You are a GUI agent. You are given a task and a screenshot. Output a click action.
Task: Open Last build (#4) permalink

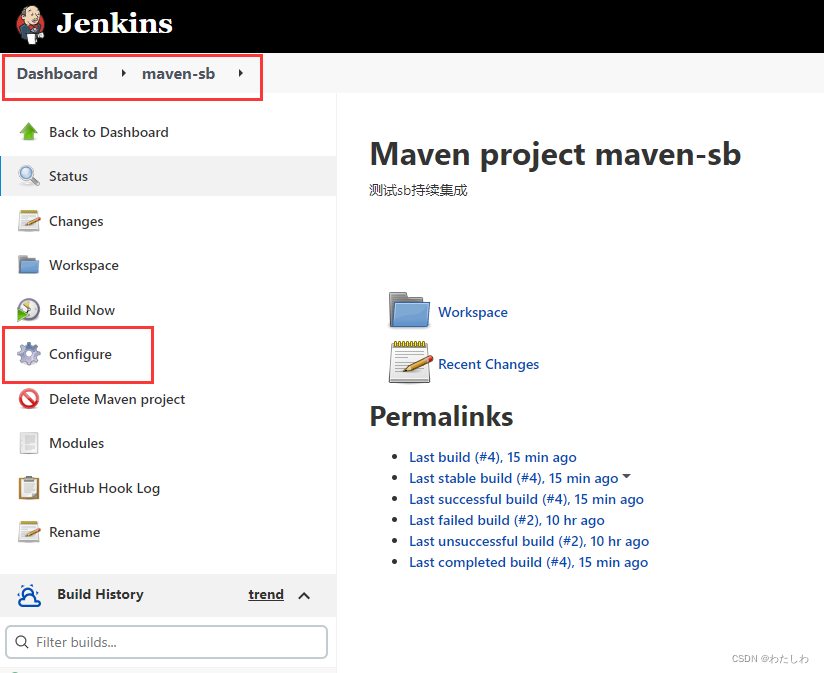pyautogui.click(x=492, y=457)
